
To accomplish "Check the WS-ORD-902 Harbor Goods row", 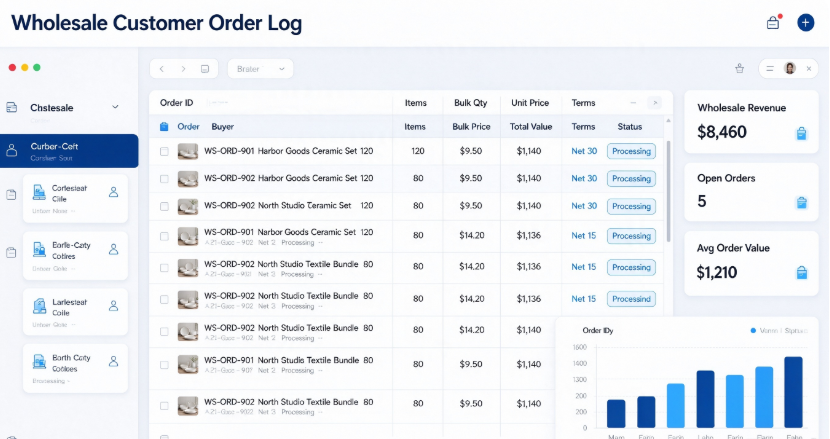I will [164, 179].
